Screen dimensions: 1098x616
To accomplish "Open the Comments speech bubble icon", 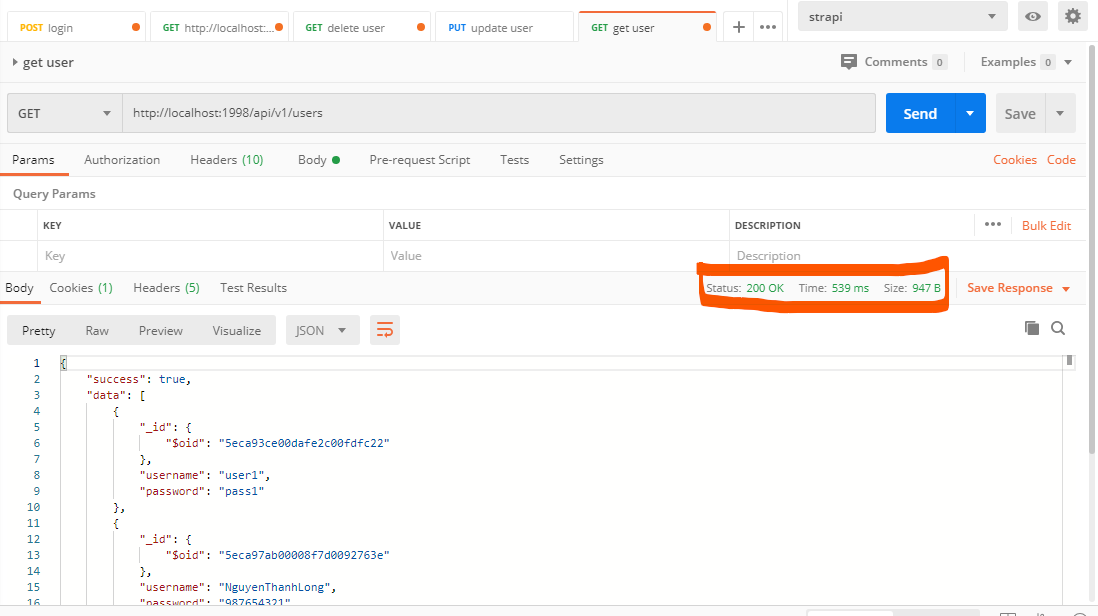I will click(848, 62).
